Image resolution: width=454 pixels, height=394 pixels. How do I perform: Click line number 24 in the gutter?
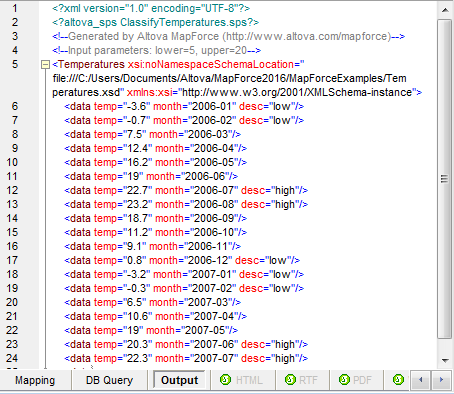tap(12, 358)
